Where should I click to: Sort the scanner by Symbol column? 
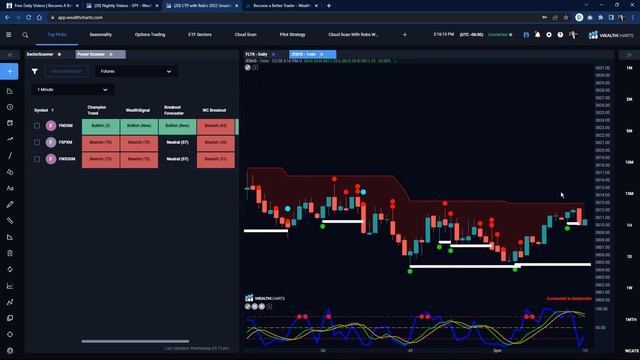tap(44, 110)
